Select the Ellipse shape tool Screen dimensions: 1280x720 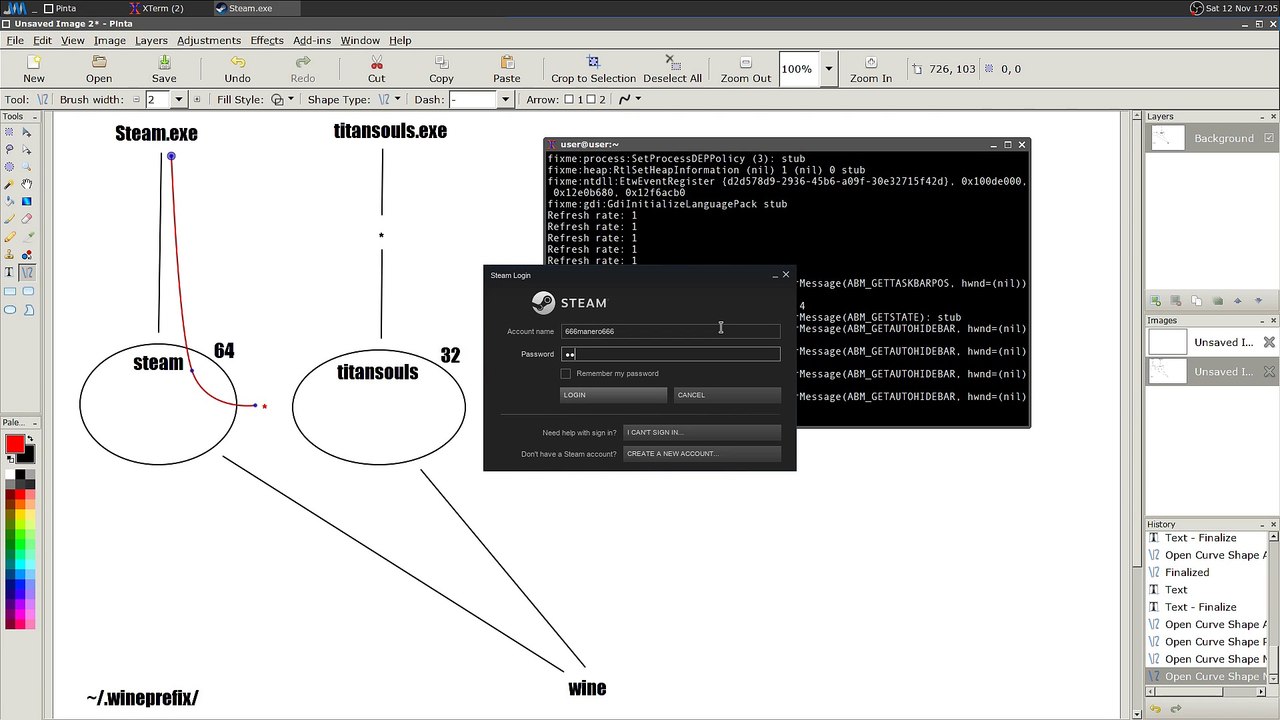[x=10, y=309]
